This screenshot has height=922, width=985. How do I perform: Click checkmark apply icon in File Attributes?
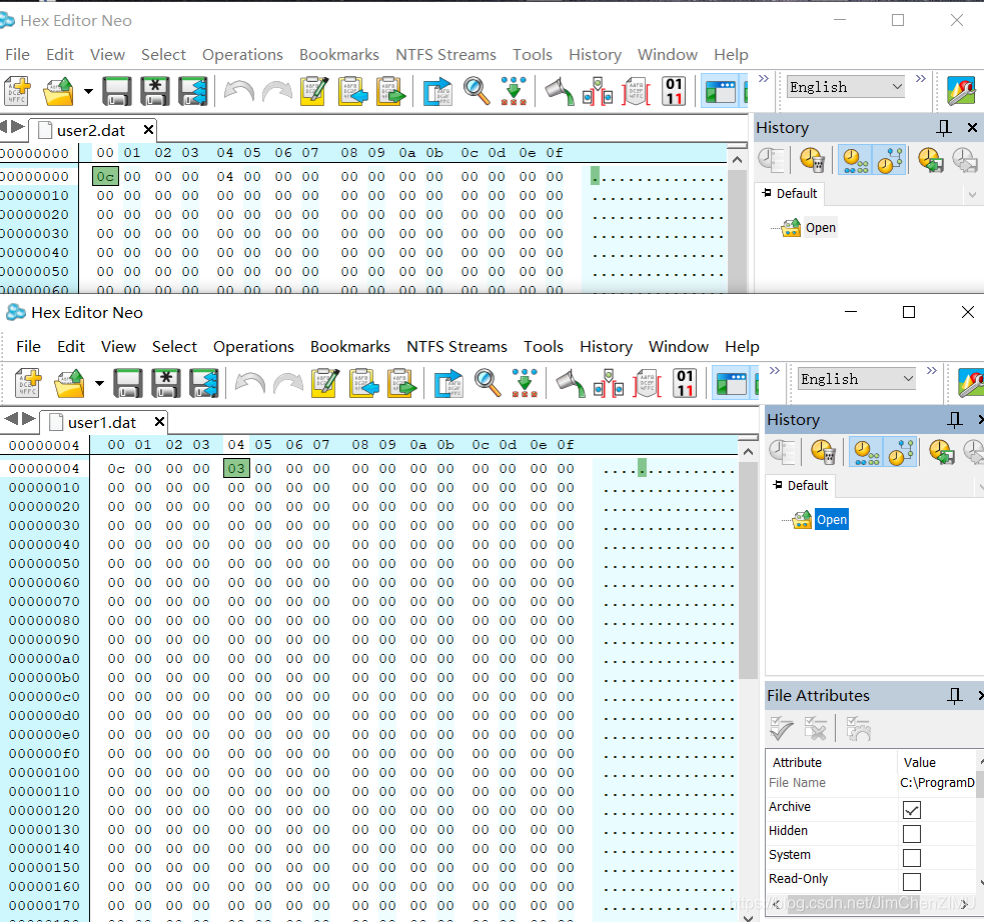click(782, 729)
